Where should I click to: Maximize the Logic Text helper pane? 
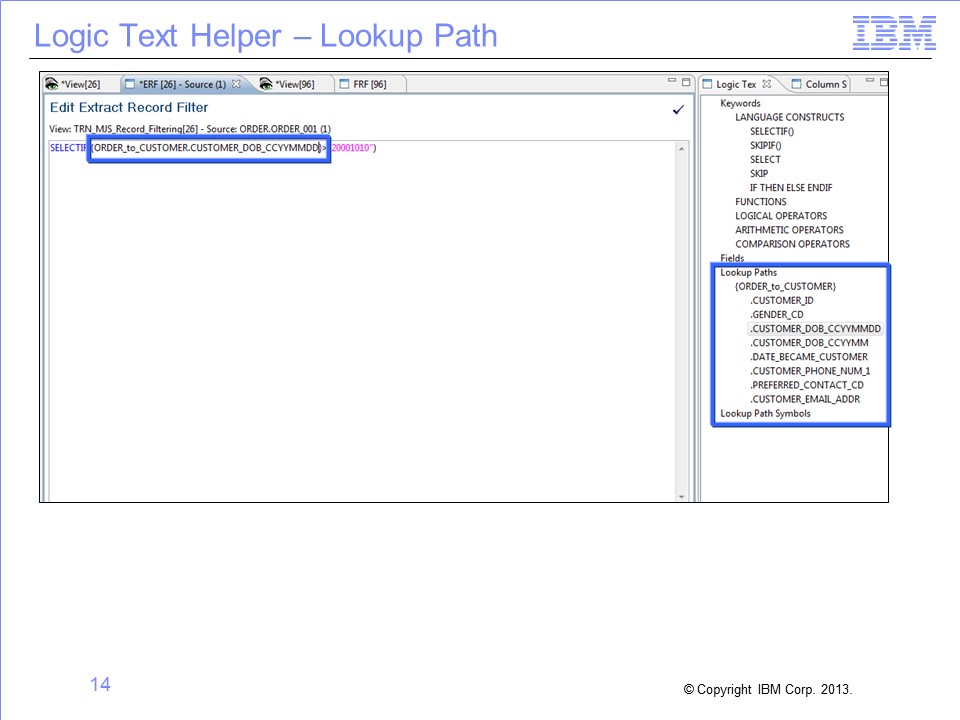click(883, 81)
